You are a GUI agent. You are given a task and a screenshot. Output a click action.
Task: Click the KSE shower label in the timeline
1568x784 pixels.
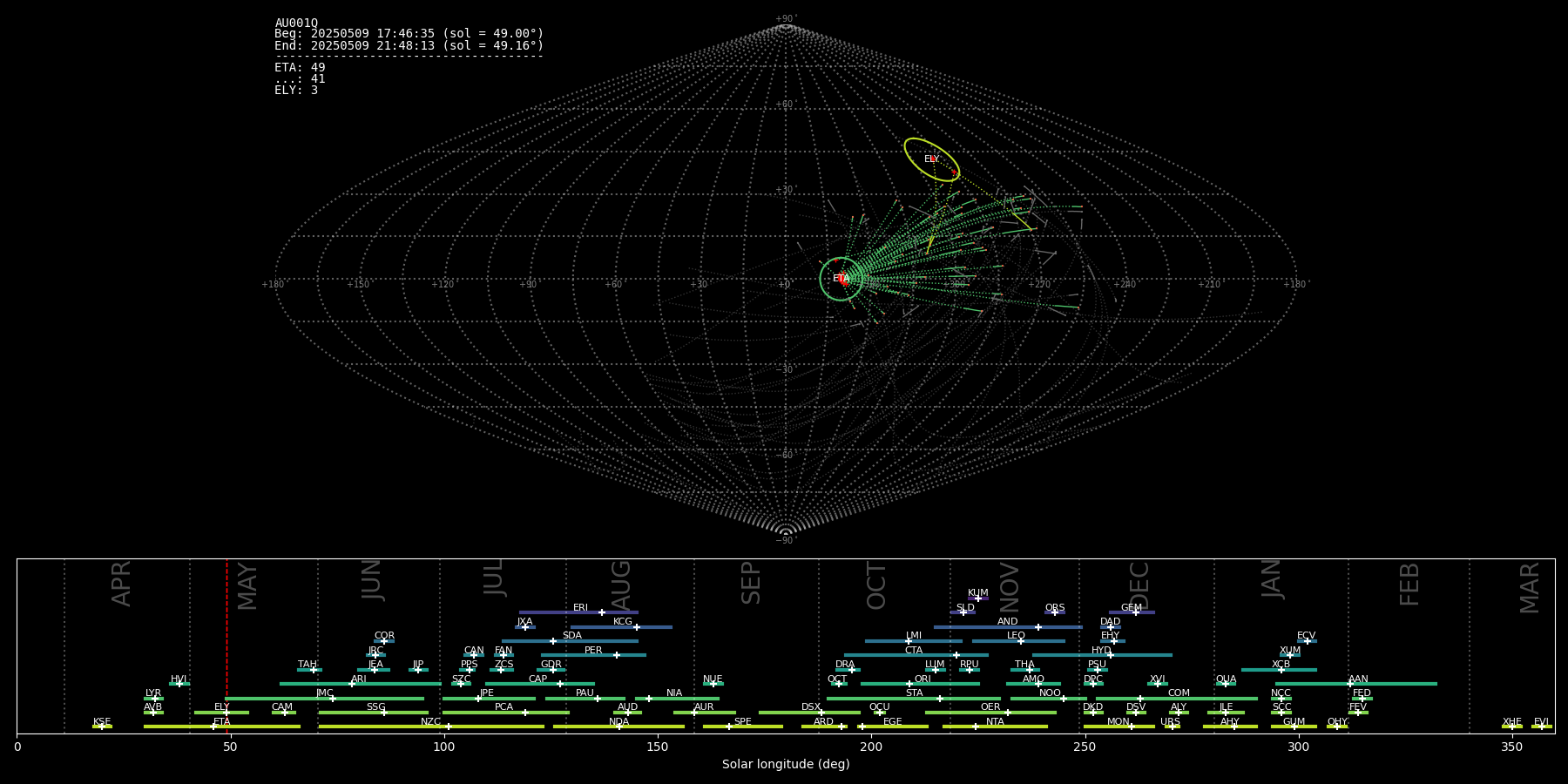point(102,722)
